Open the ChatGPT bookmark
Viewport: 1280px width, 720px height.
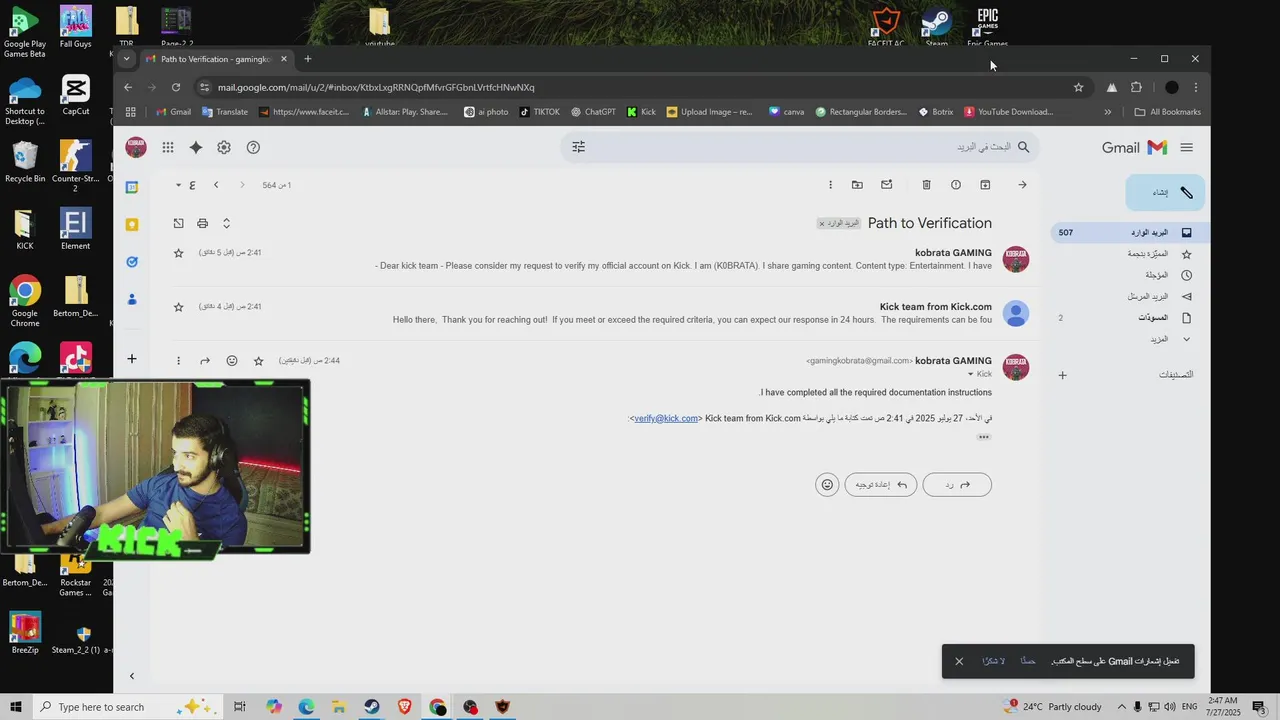593,112
